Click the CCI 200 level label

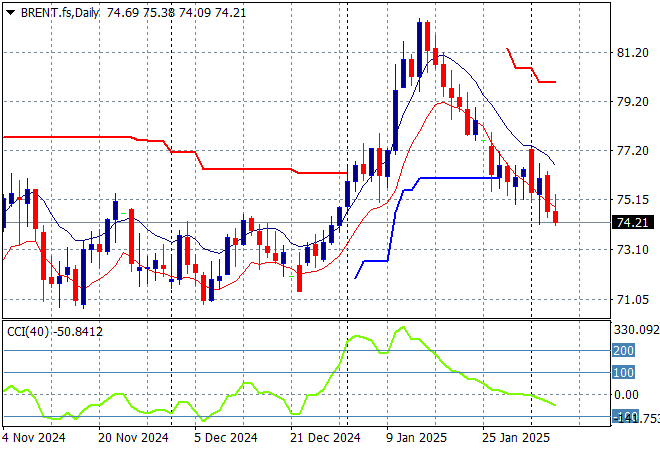coord(624,351)
